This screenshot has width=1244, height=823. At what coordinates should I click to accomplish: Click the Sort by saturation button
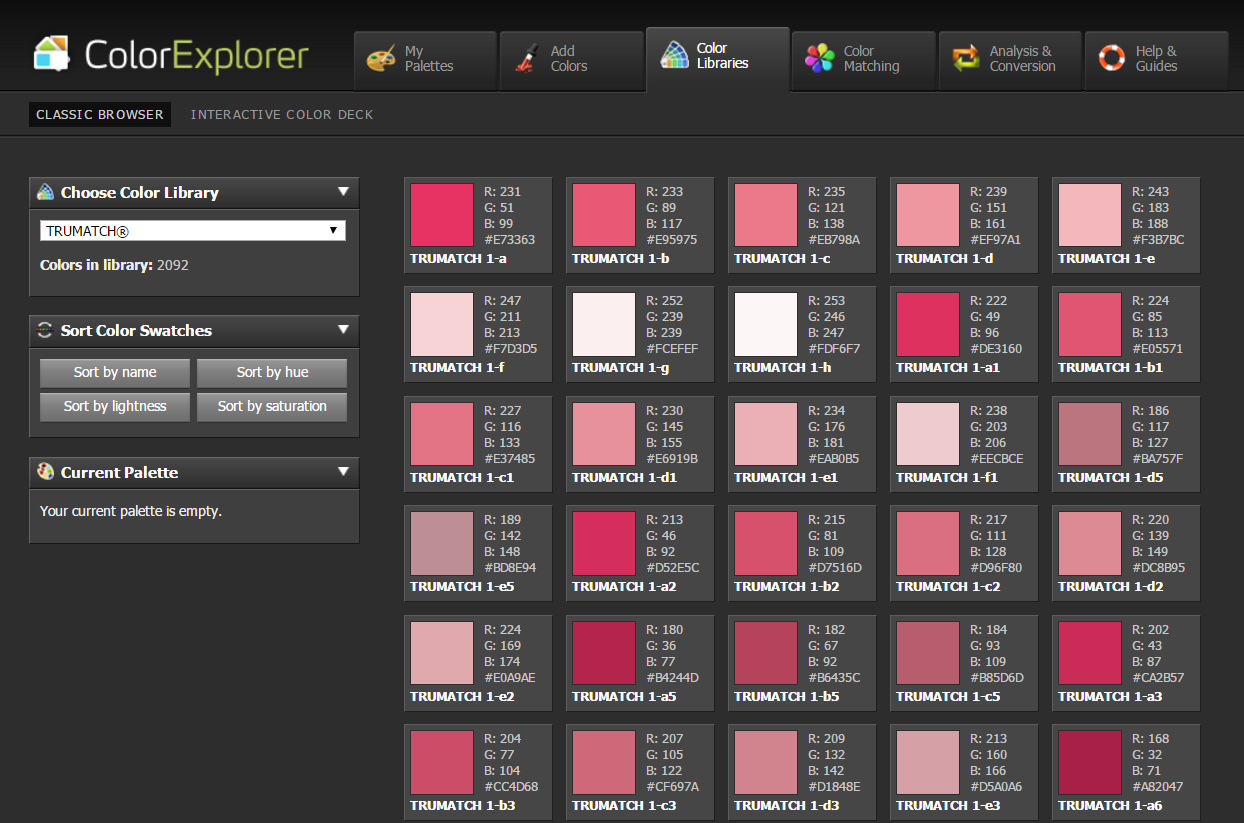click(272, 407)
